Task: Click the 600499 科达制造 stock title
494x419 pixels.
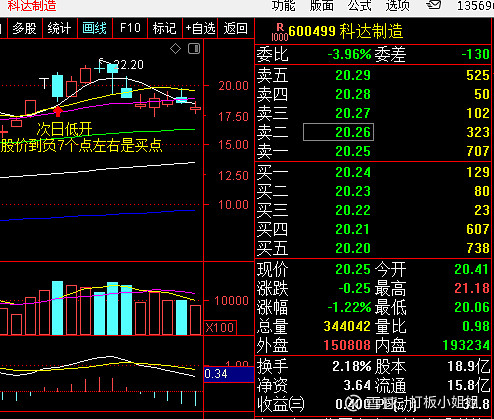Action: 345,31
